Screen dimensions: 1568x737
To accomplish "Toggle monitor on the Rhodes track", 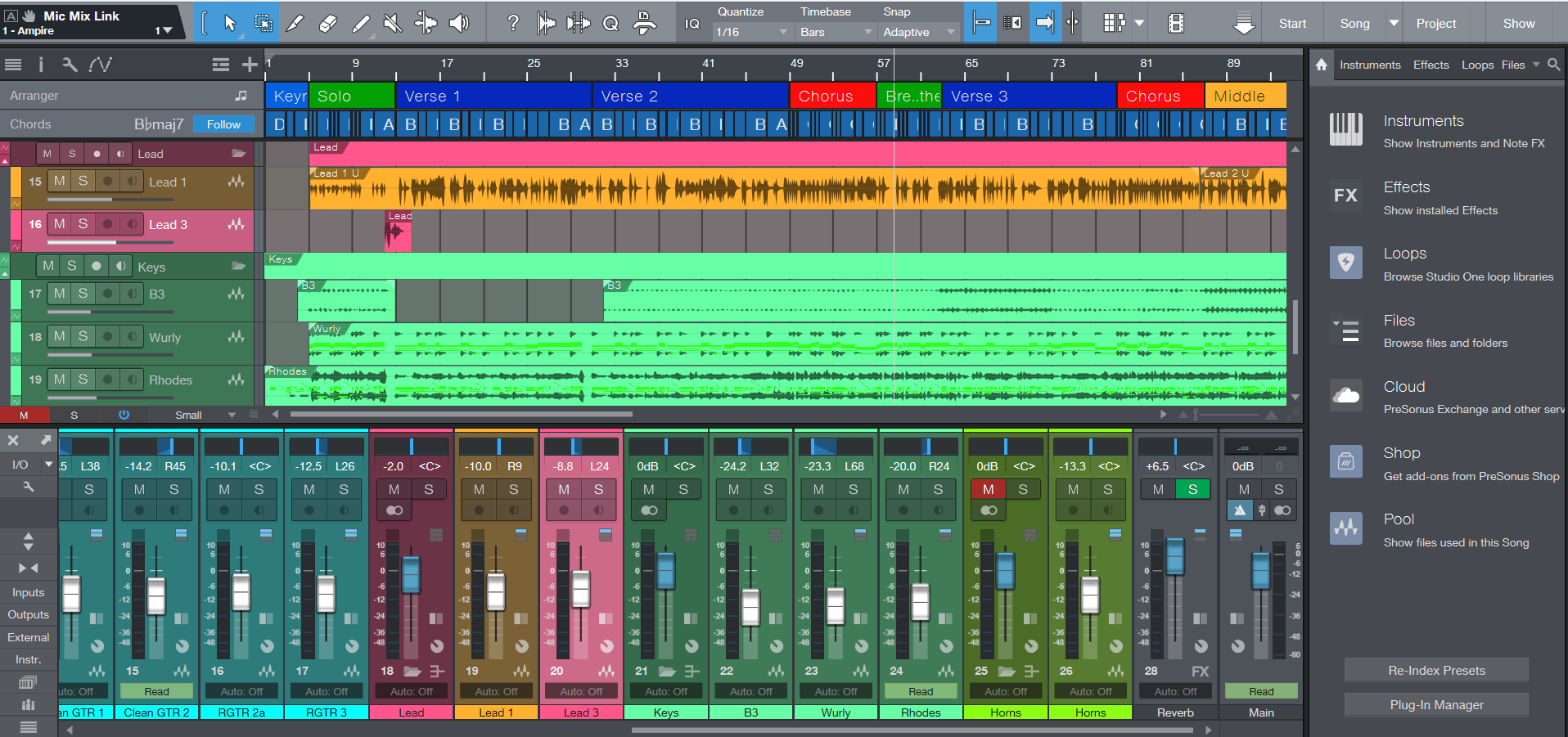I will click(131, 380).
